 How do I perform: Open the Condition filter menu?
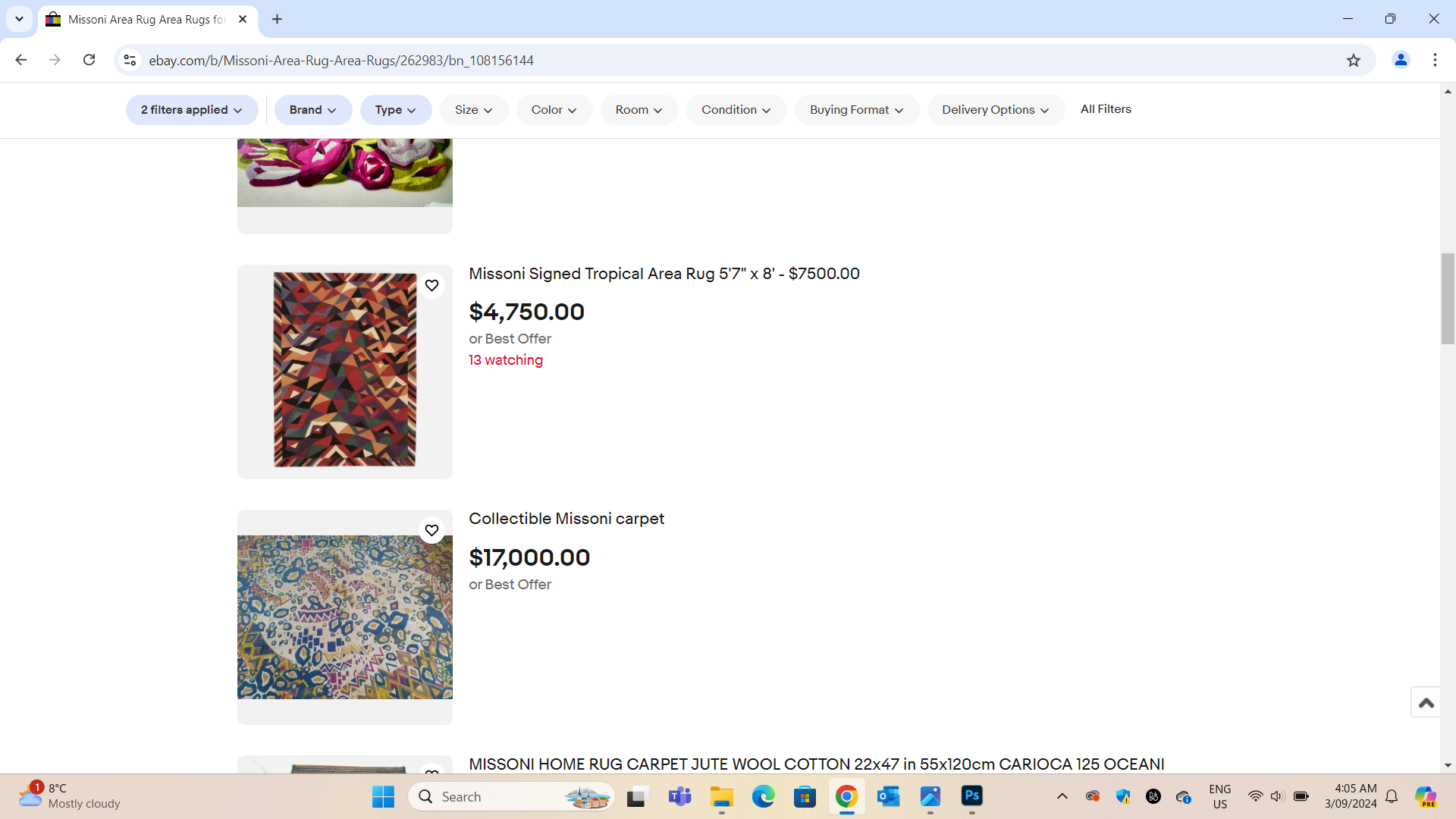(736, 110)
